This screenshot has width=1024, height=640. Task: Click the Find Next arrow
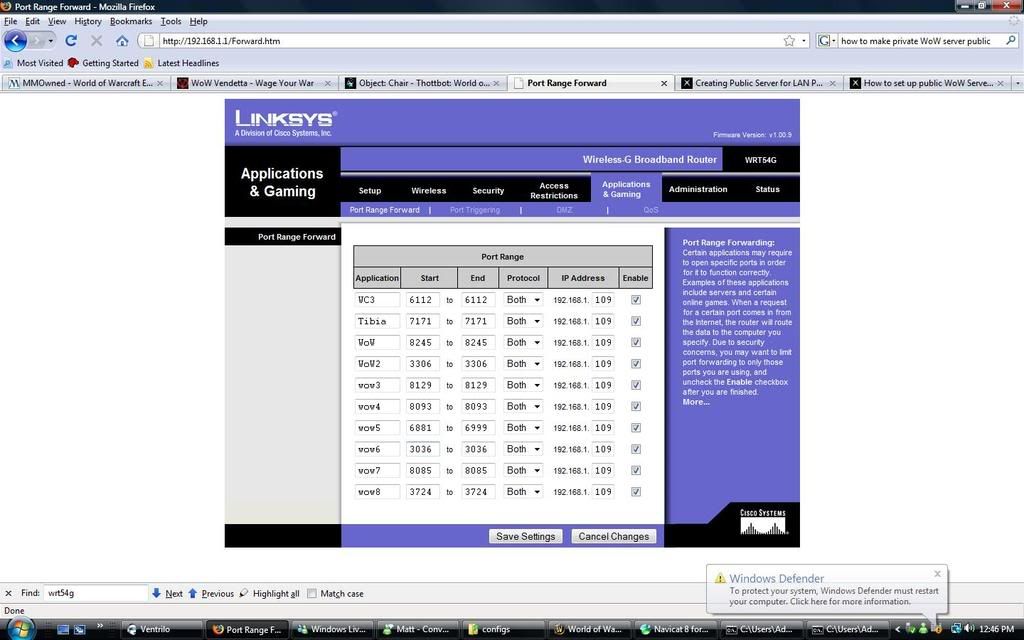click(167, 593)
